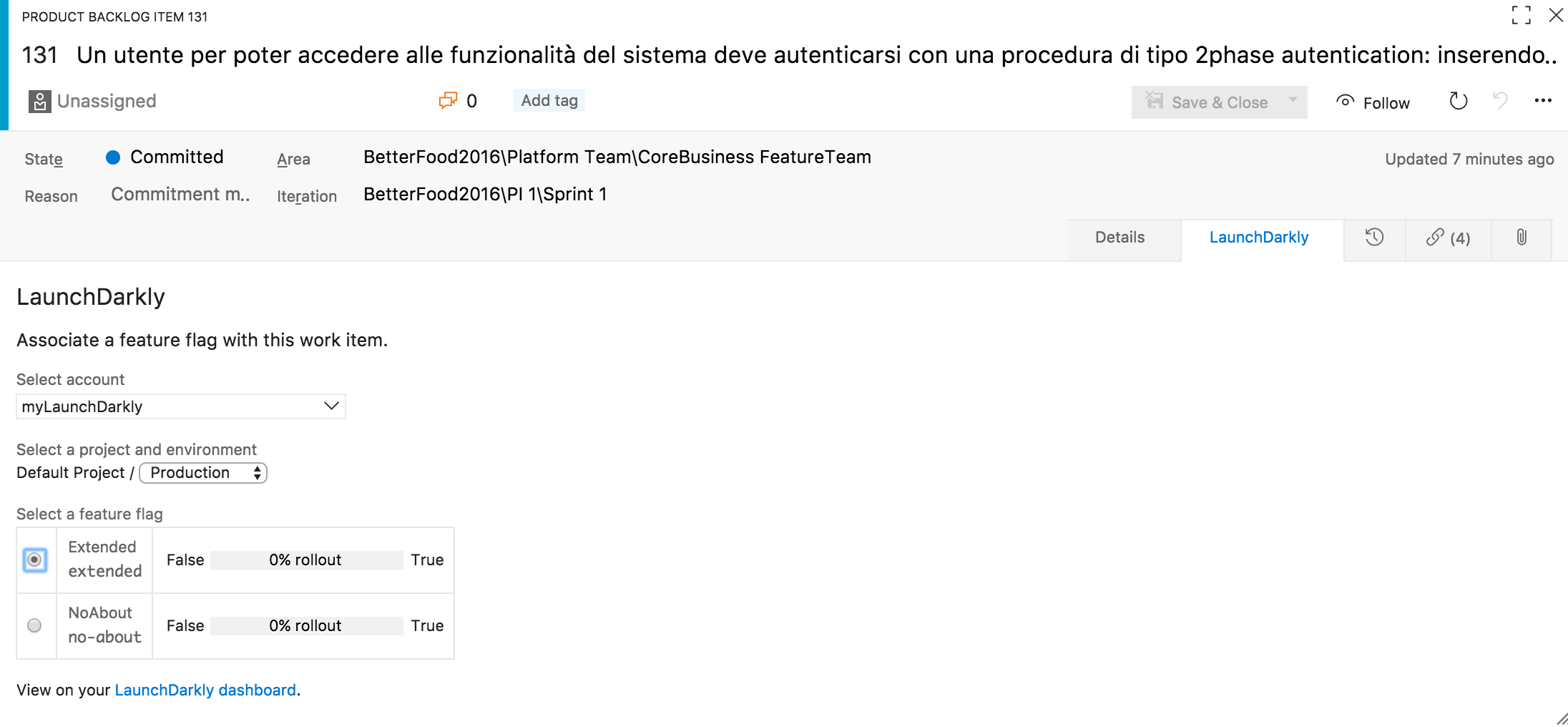
Task: Open the Production environment selector
Action: point(203,473)
